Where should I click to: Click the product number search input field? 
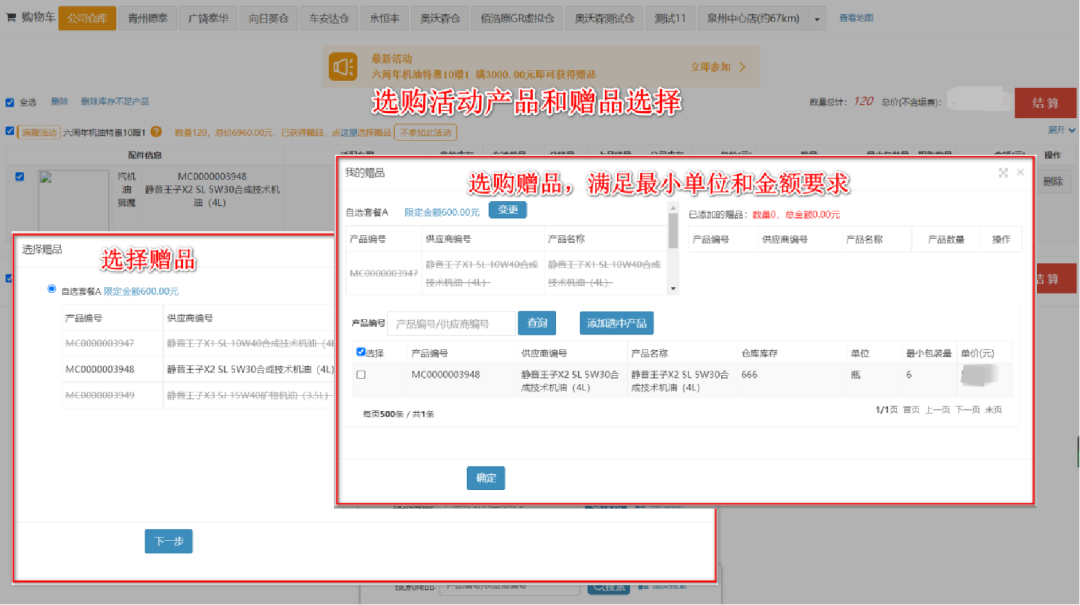[x=451, y=322]
